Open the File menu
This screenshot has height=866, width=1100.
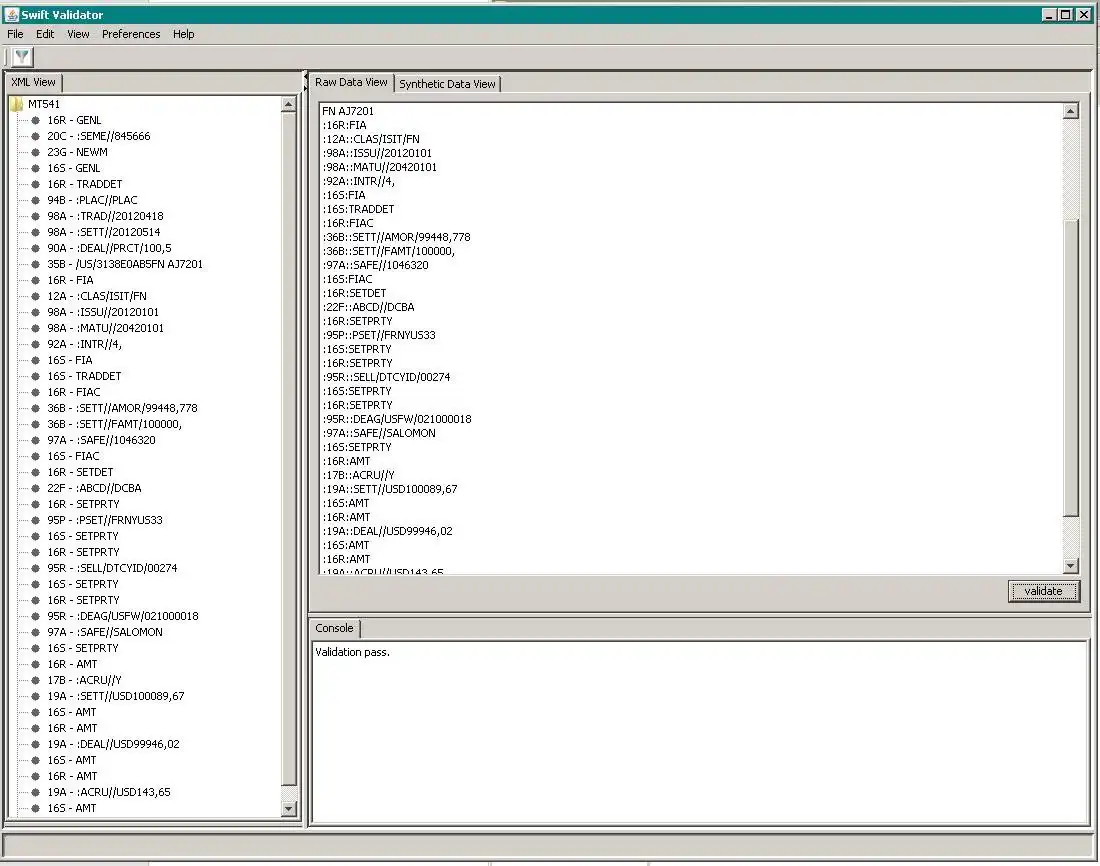[x=15, y=34]
